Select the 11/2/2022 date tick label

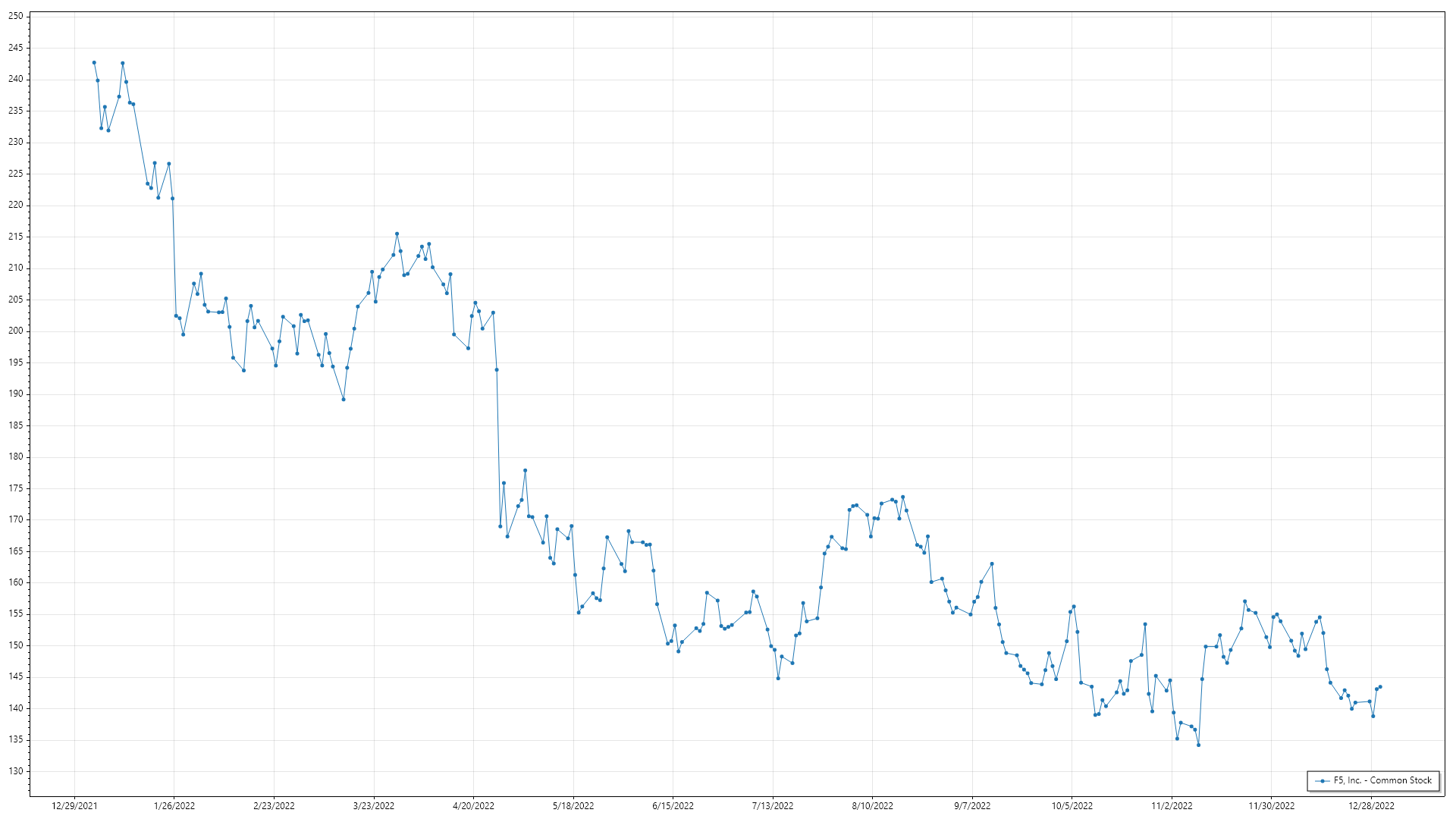1172,806
